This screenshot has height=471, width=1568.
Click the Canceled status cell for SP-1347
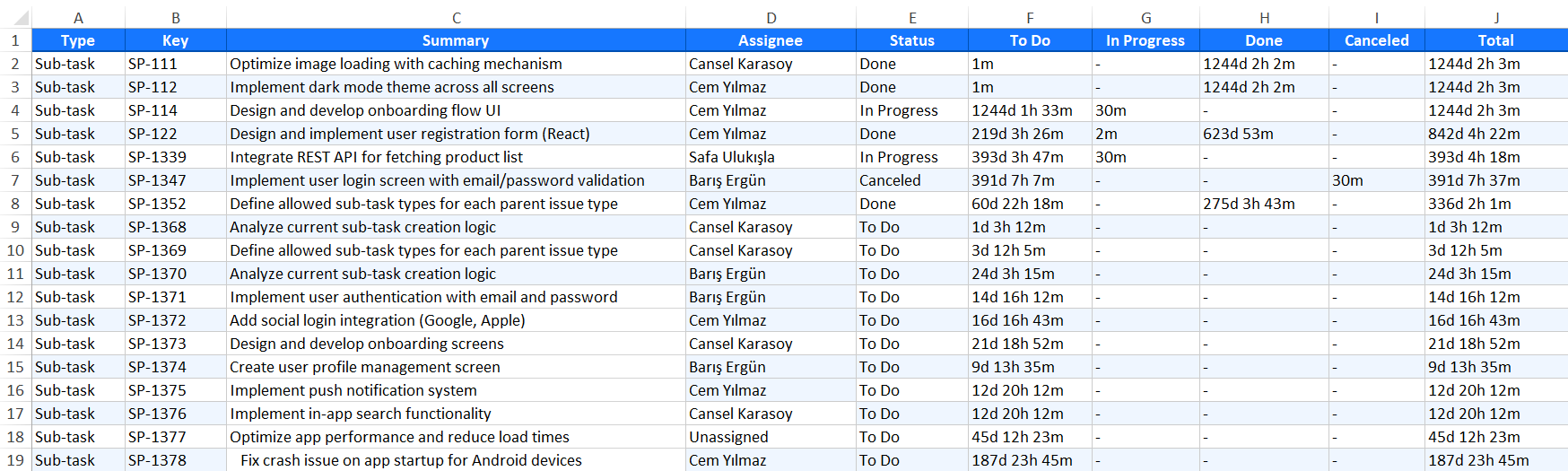pos(911,180)
